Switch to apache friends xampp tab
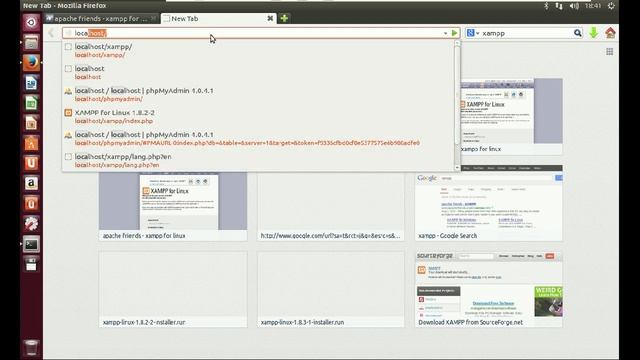Image resolution: width=640 pixels, height=360 pixels. (x=101, y=18)
